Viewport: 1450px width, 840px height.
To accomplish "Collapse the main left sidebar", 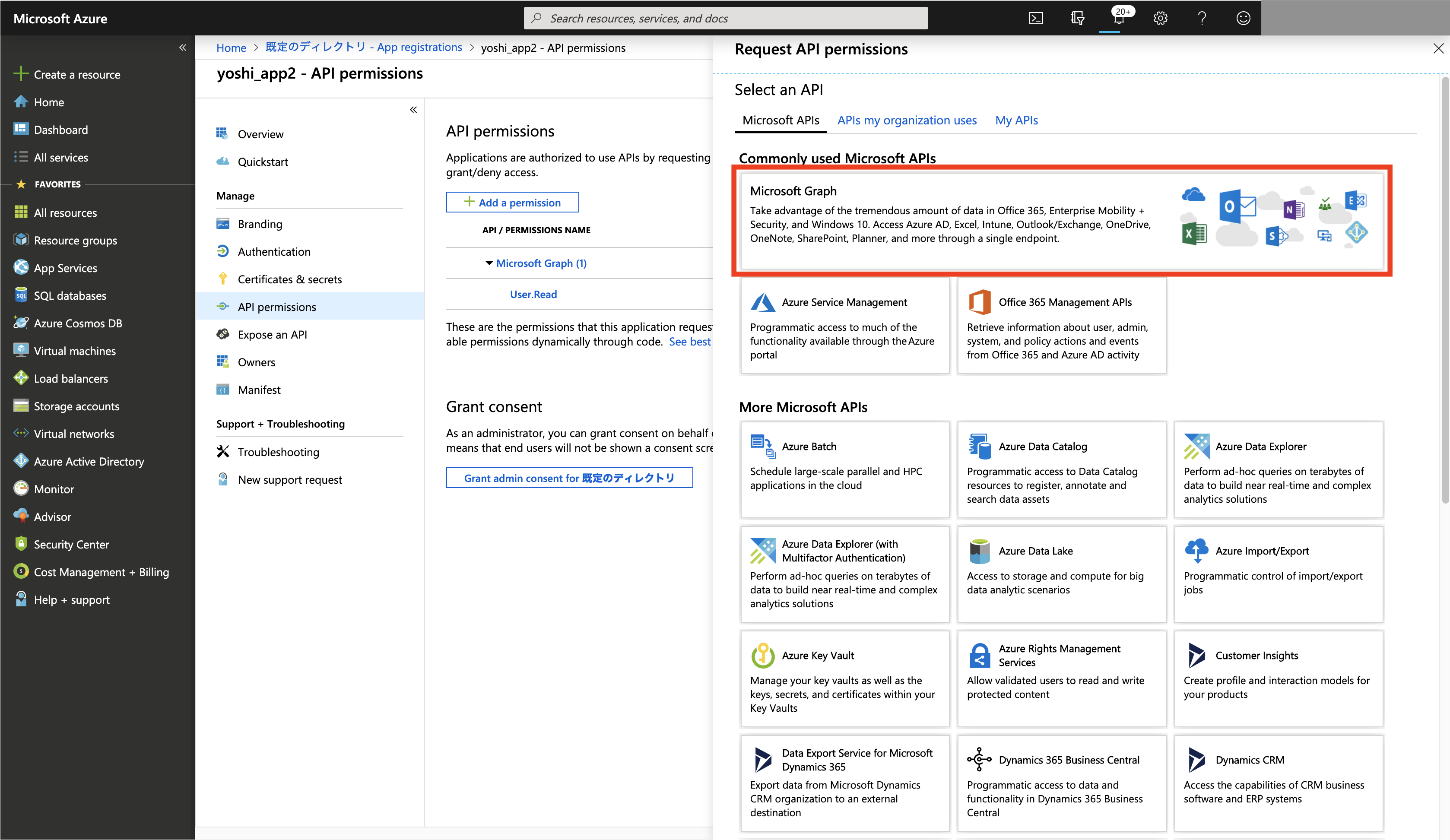I will point(182,47).
